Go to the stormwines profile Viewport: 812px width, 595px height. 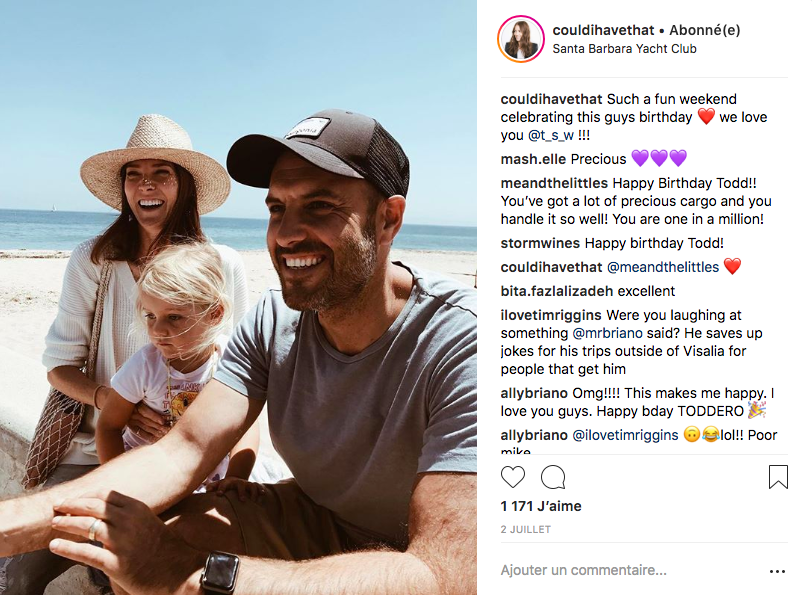pyautogui.click(x=541, y=243)
